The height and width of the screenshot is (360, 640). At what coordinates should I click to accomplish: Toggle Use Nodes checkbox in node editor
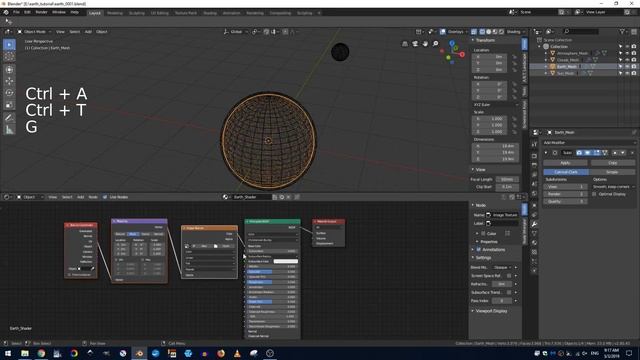pyautogui.click(x=105, y=197)
